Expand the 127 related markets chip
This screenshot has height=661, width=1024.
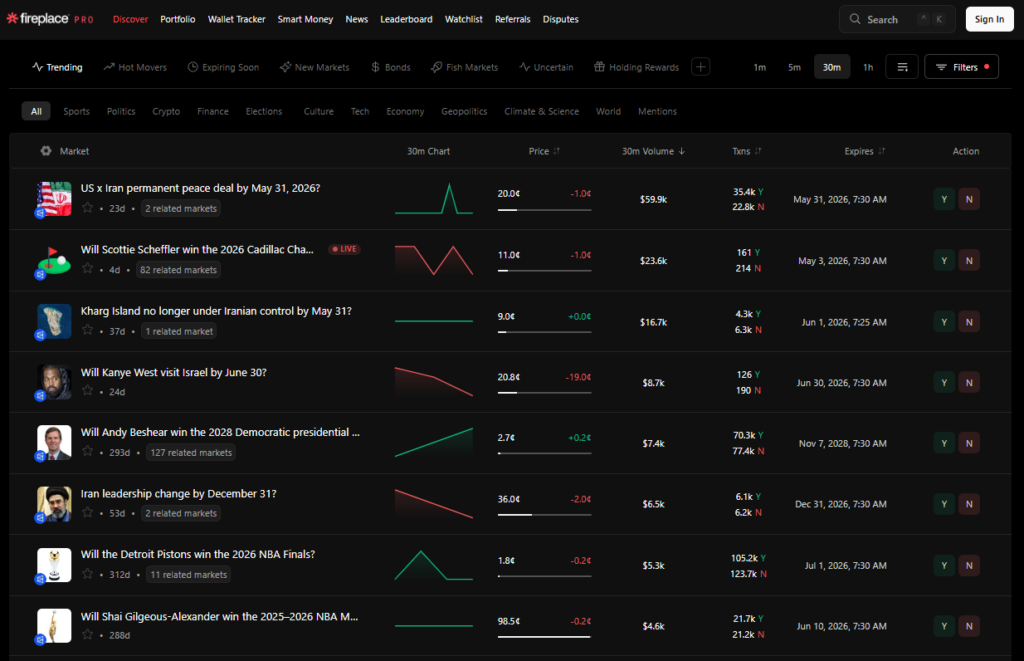191,452
